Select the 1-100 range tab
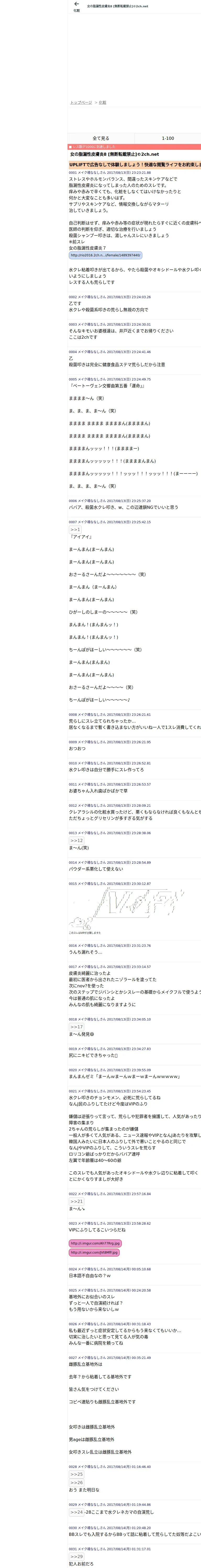The image size is (201, 1568). [x=167, y=138]
